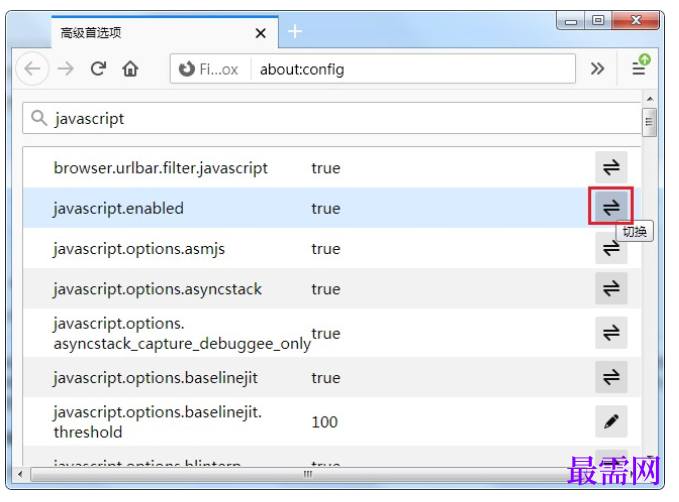The width and height of the screenshot is (679, 502).
Task: Select the javascript.options.asmjs name
Action: 139,249
